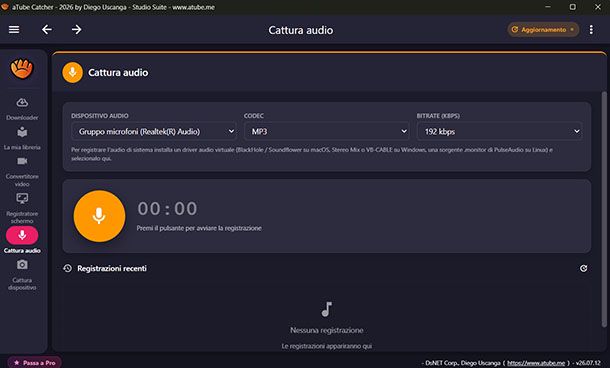Open the Registratore schermo section
Screen dimensions: 610x368
click(22, 209)
